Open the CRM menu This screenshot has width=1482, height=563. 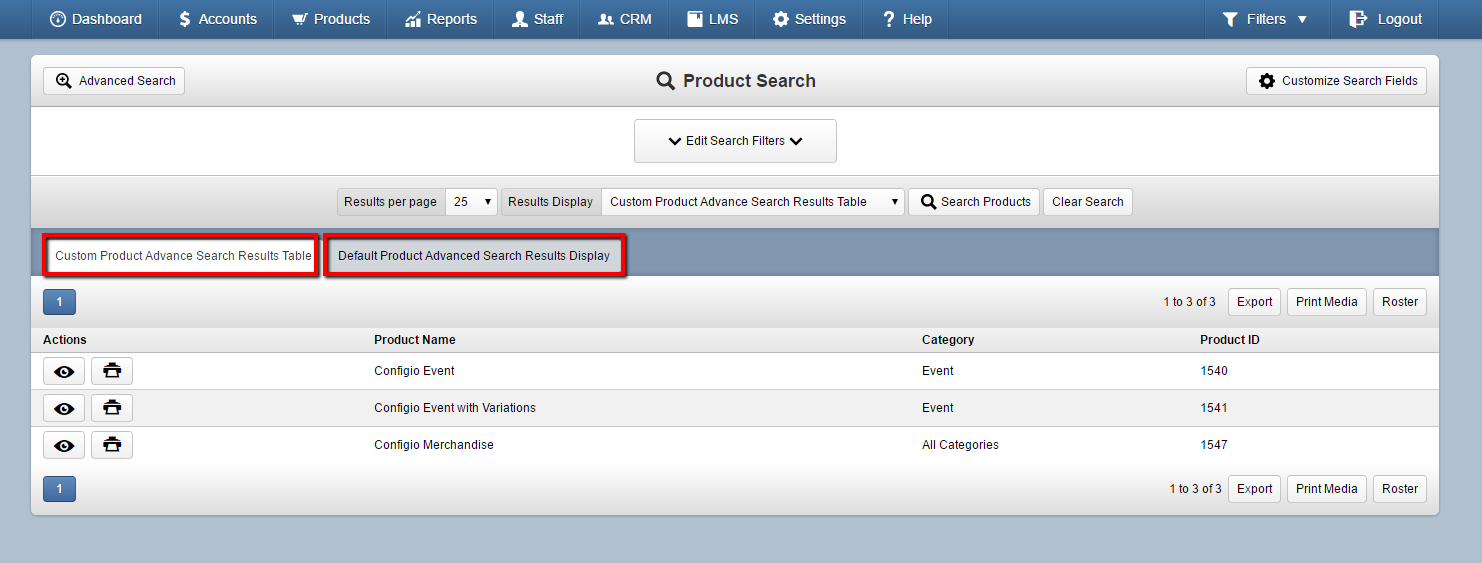tap(625, 19)
